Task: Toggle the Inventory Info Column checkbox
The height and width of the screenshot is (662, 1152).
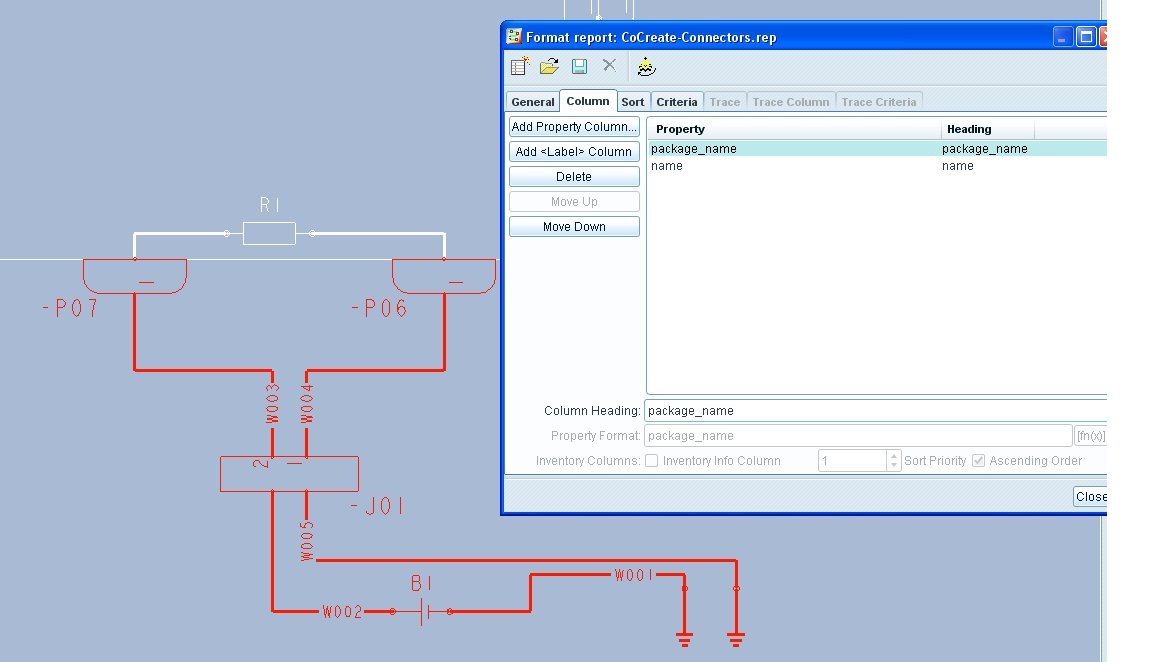Action: [652, 461]
